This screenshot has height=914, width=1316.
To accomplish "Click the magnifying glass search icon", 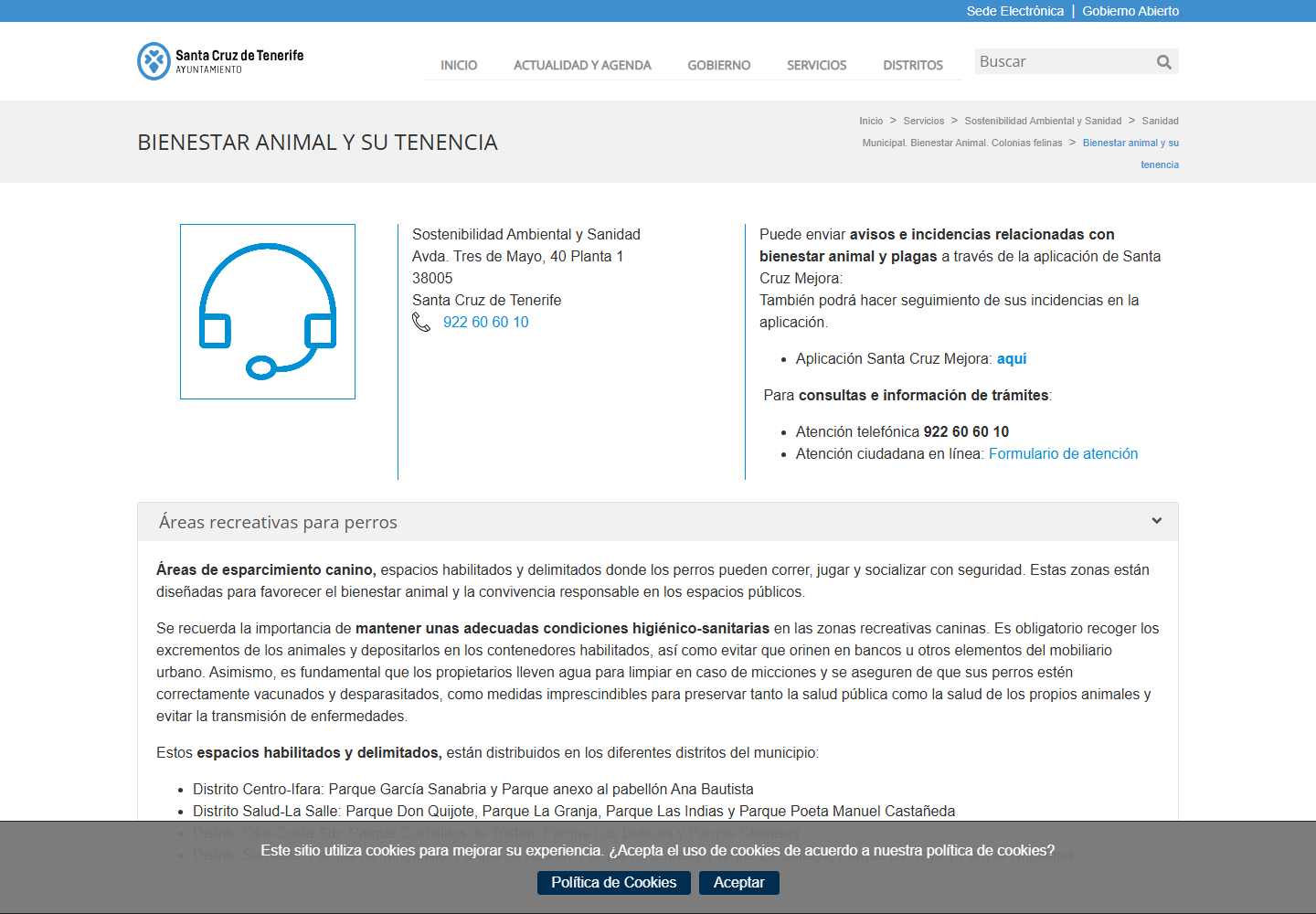I will (1163, 62).
